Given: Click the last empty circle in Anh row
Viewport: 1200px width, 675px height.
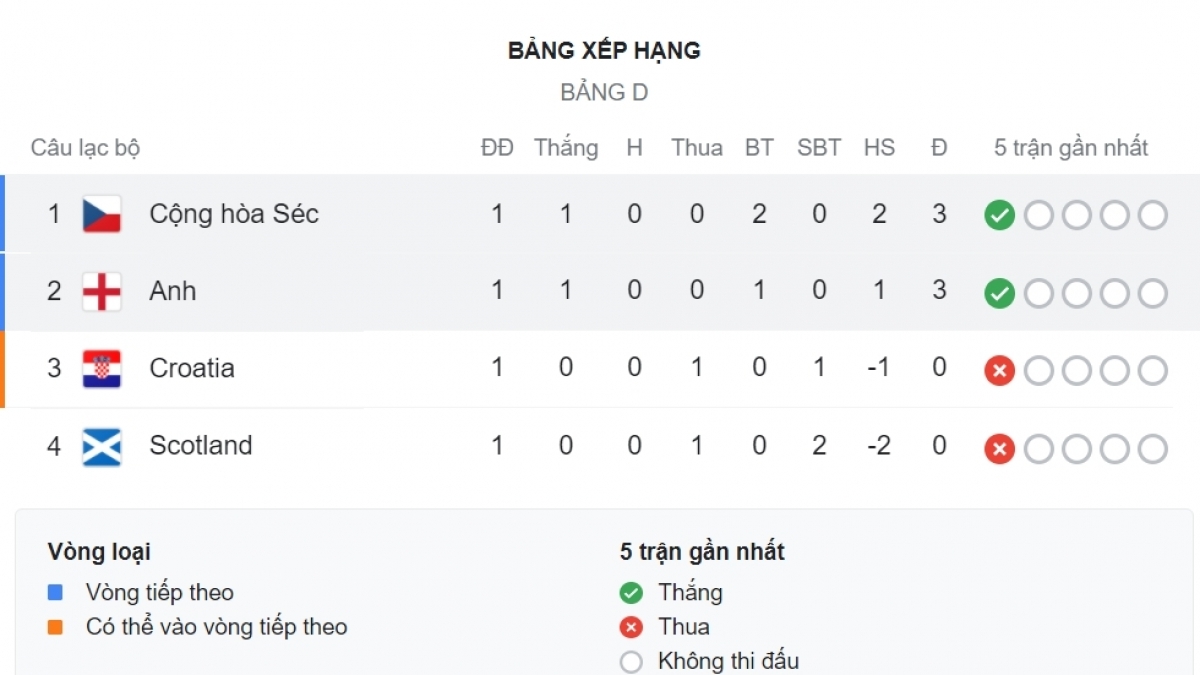Looking at the screenshot, I should coord(1153,293).
